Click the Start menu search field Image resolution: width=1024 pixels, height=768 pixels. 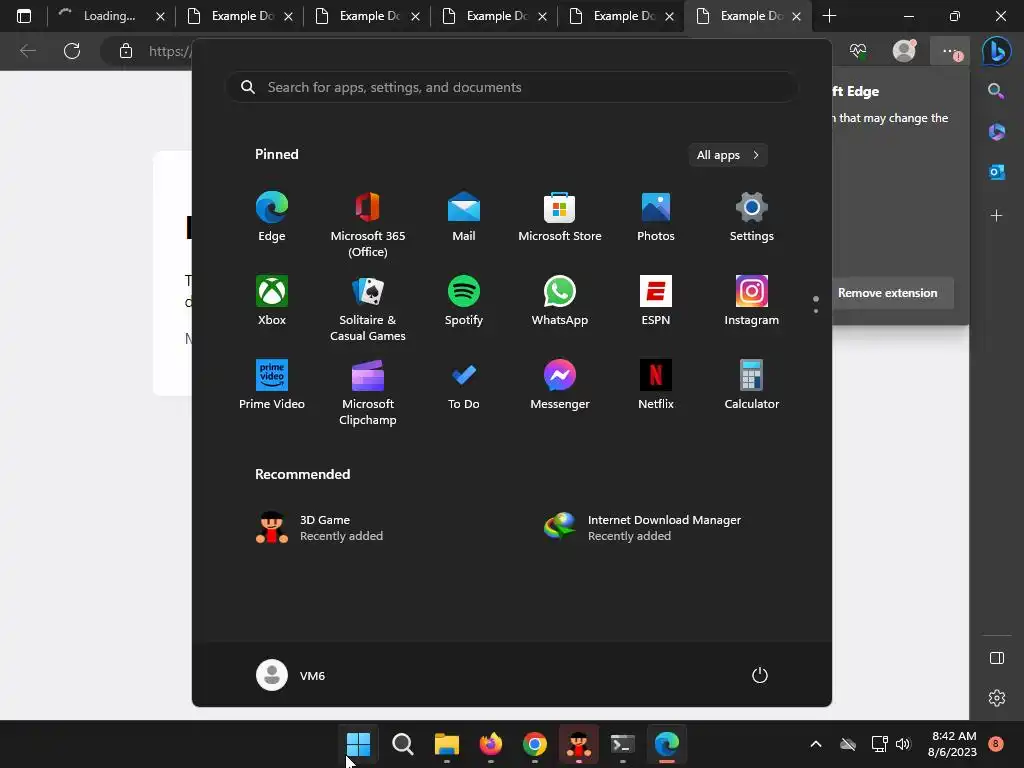pyautogui.click(x=512, y=87)
